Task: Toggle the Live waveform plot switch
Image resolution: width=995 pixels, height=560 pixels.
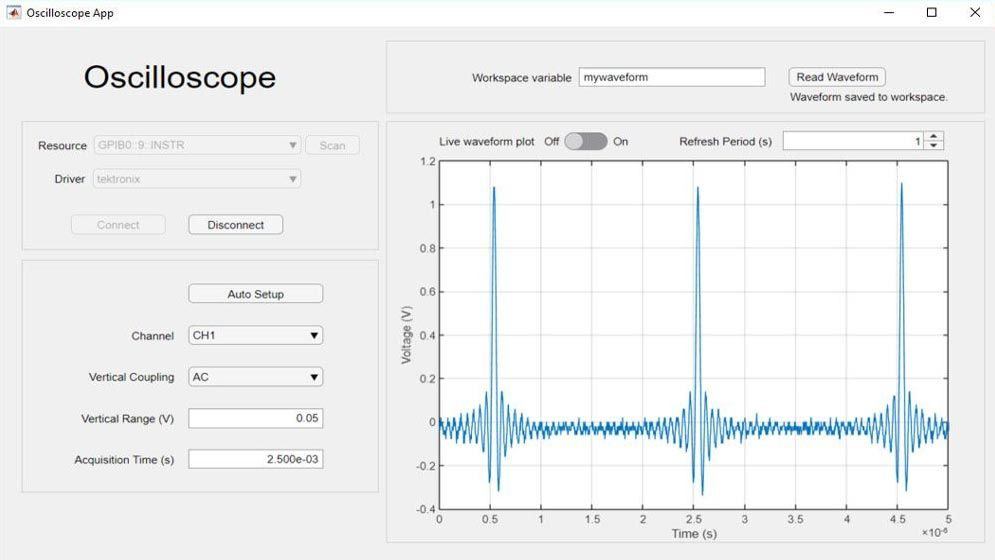Action: coord(586,142)
